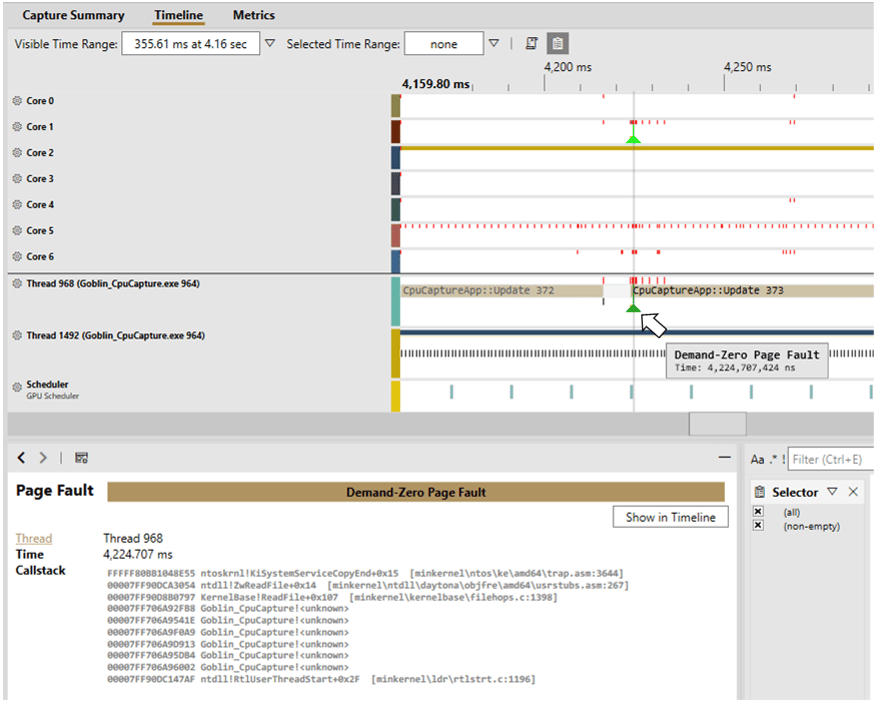Toggle the Aa match-case filter option
This screenshot has height=704, width=874.
757,459
